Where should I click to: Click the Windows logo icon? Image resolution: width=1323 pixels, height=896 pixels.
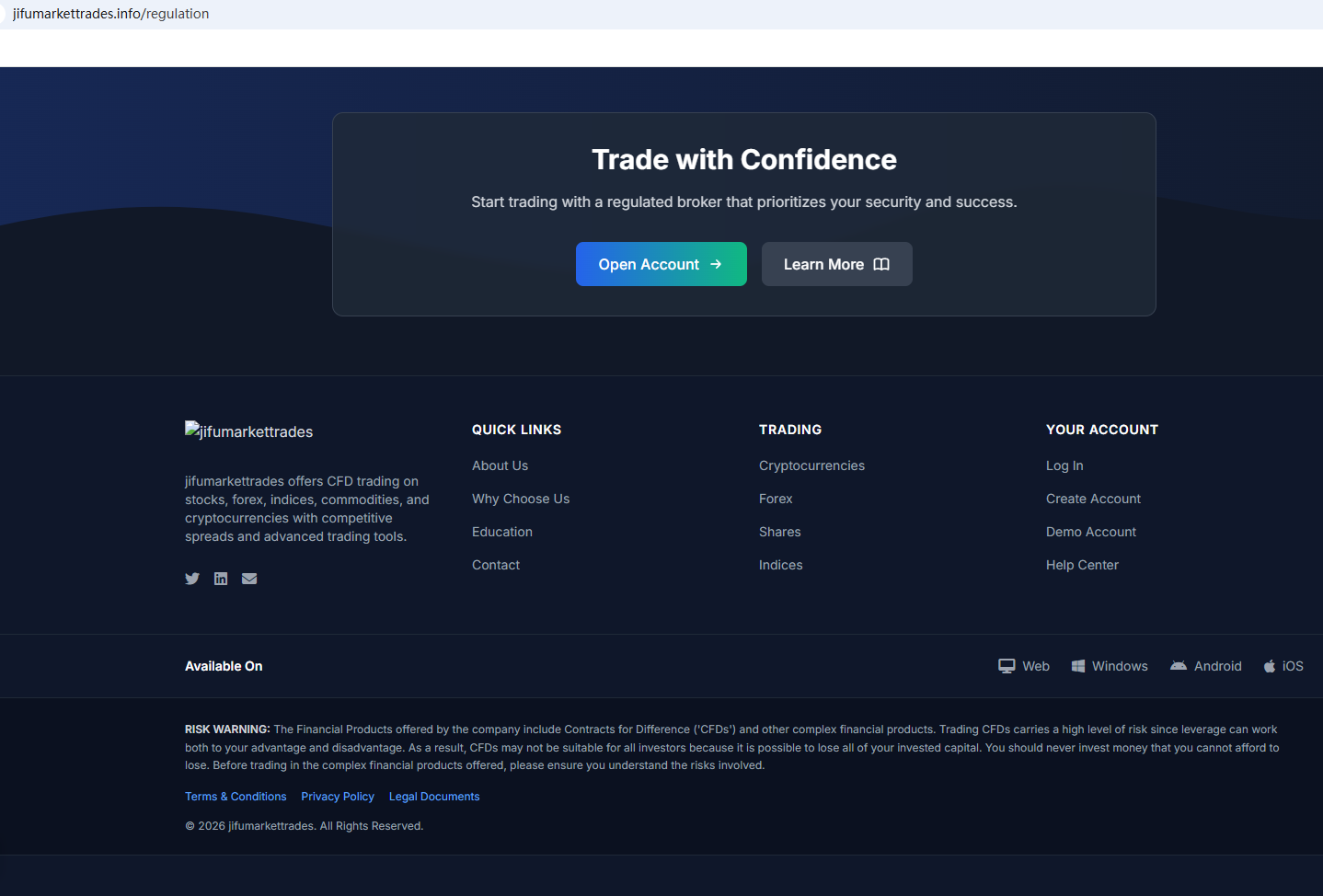(1078, 666)
